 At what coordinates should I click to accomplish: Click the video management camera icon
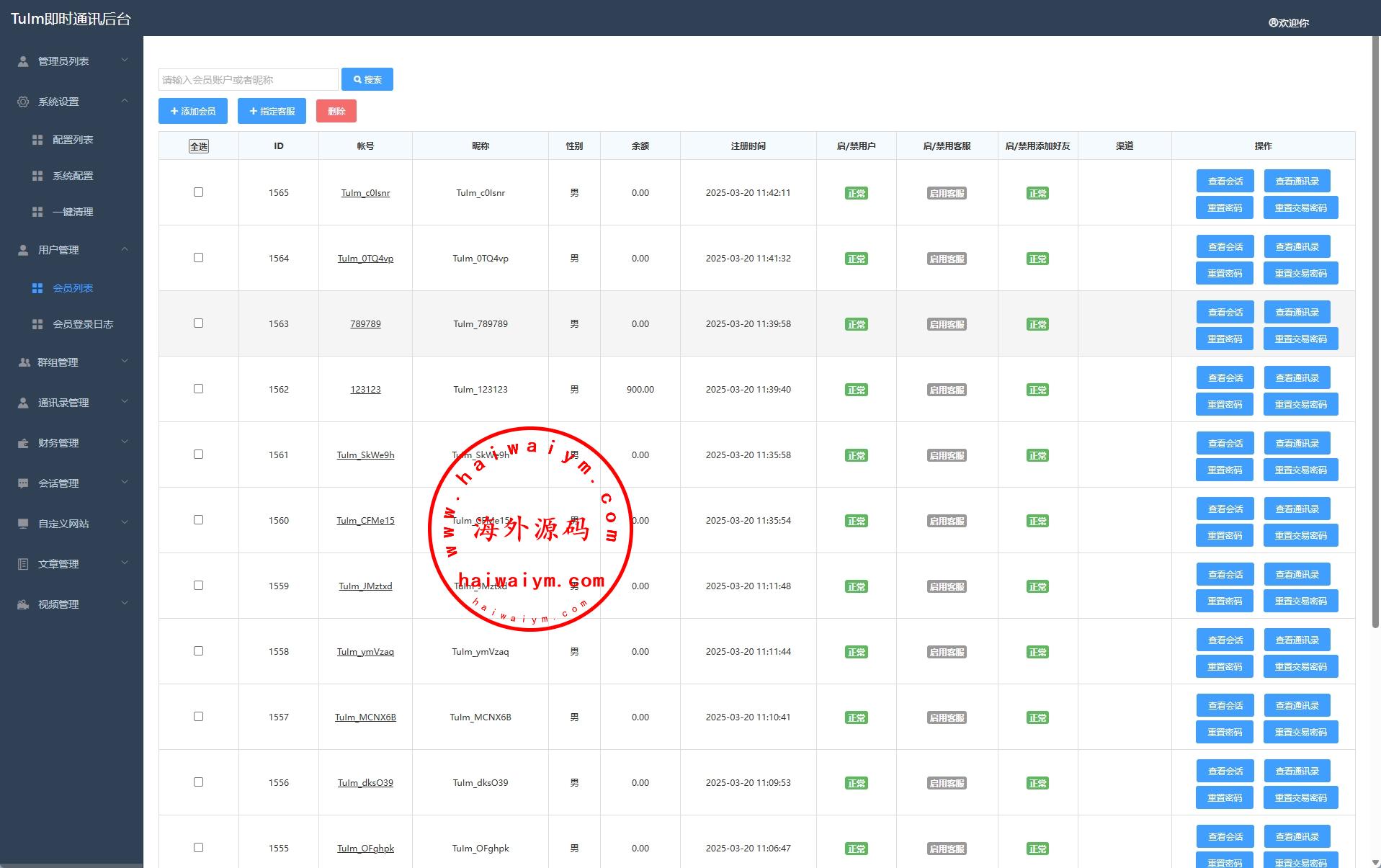[x=23, y=604]
